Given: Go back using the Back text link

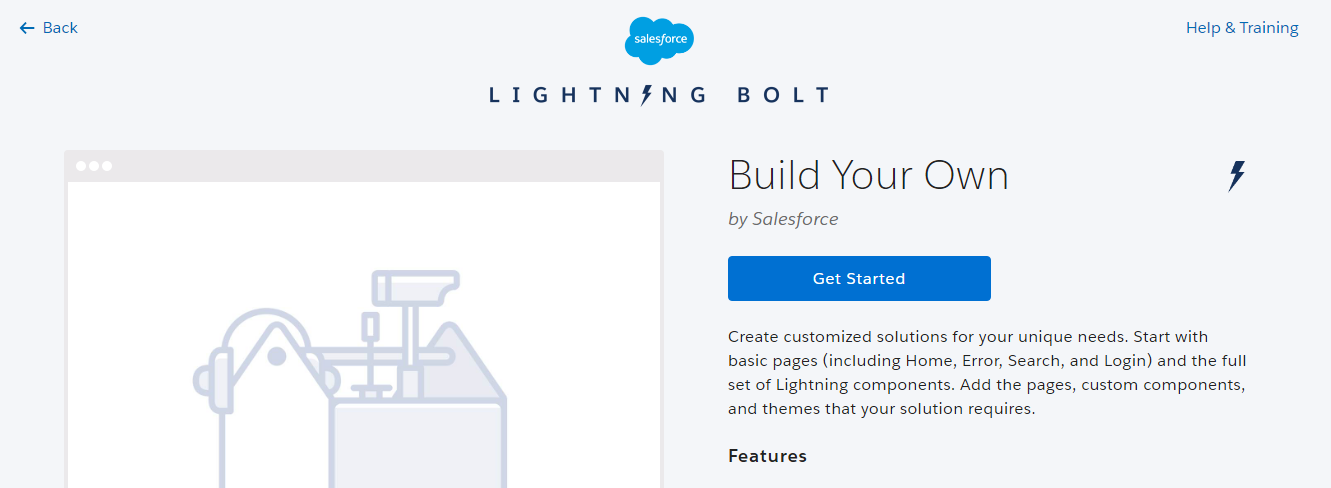Looking at the screenshot, I should click(x=60, y=28).
